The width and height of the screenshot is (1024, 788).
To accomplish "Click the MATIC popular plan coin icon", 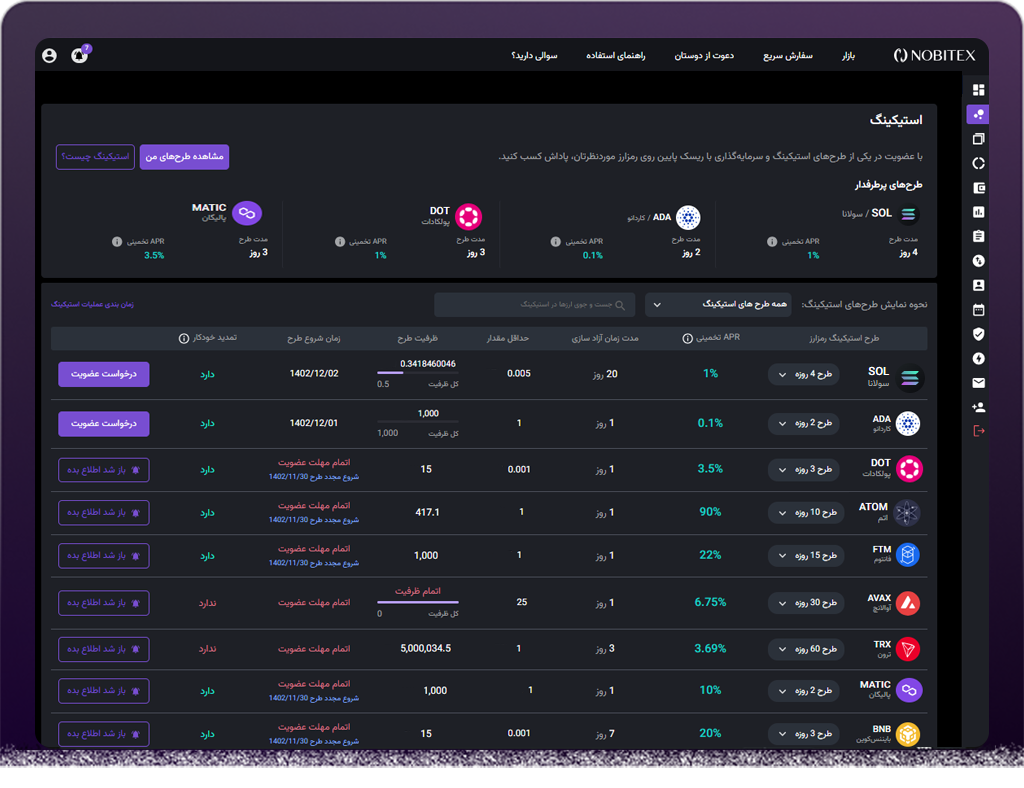I will coord(247,213).
